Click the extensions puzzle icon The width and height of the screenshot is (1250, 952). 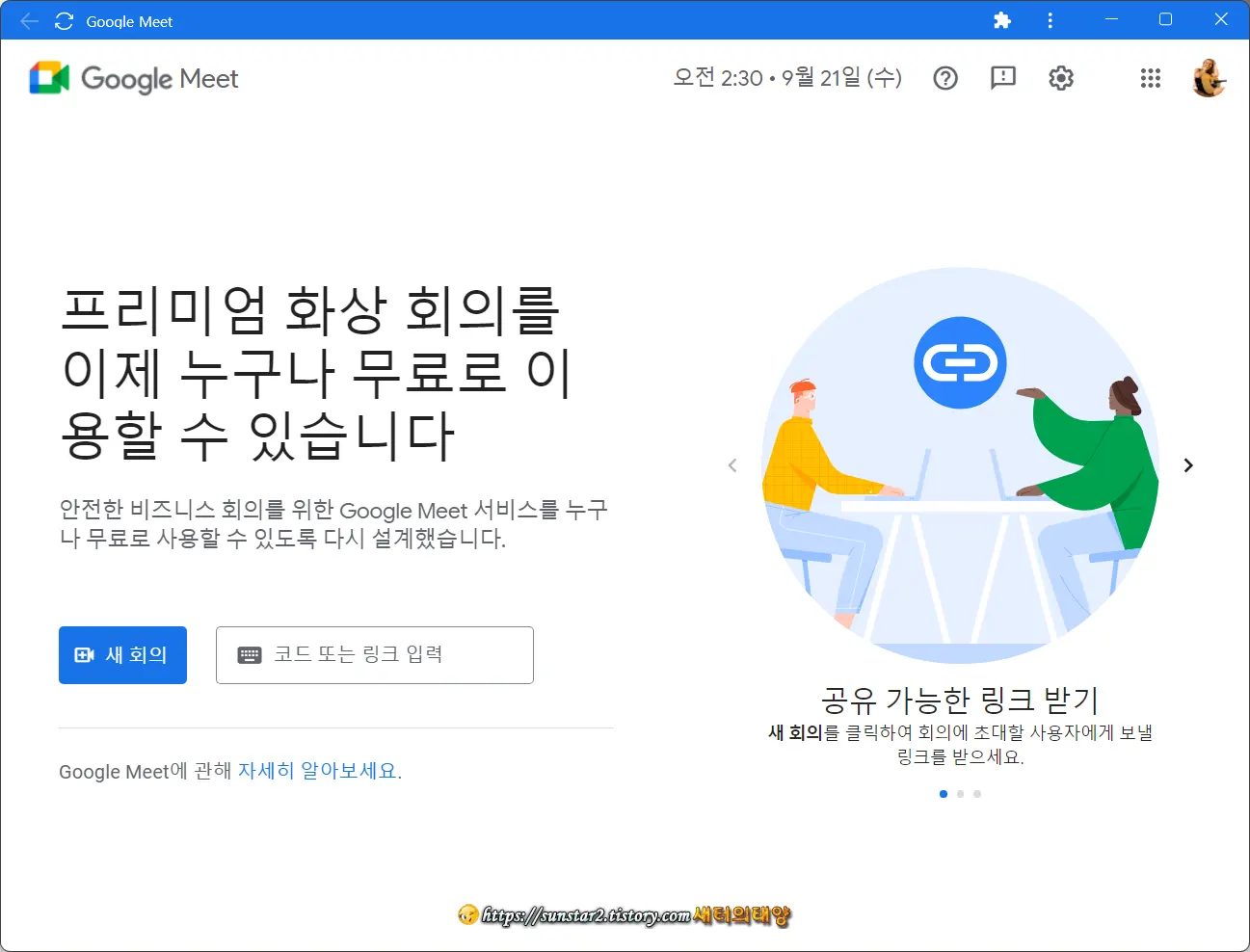[x=1002, y=20]
